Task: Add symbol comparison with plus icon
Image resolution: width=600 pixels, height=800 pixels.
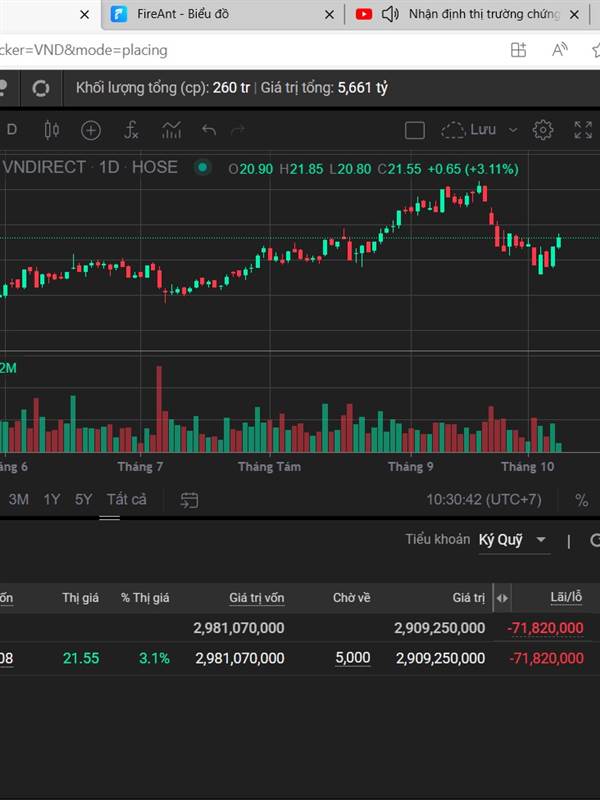Action: coord(91,131)
